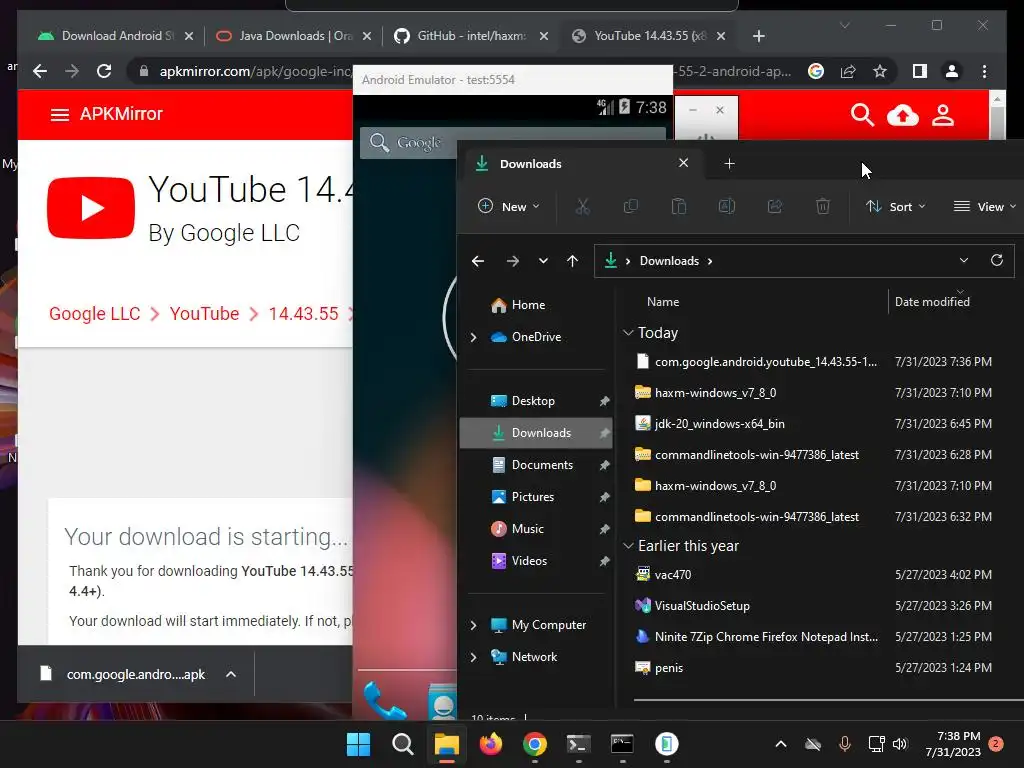Open the Sort dropdown in File Explorer
1024x768 pixels.
coord(895,207)
